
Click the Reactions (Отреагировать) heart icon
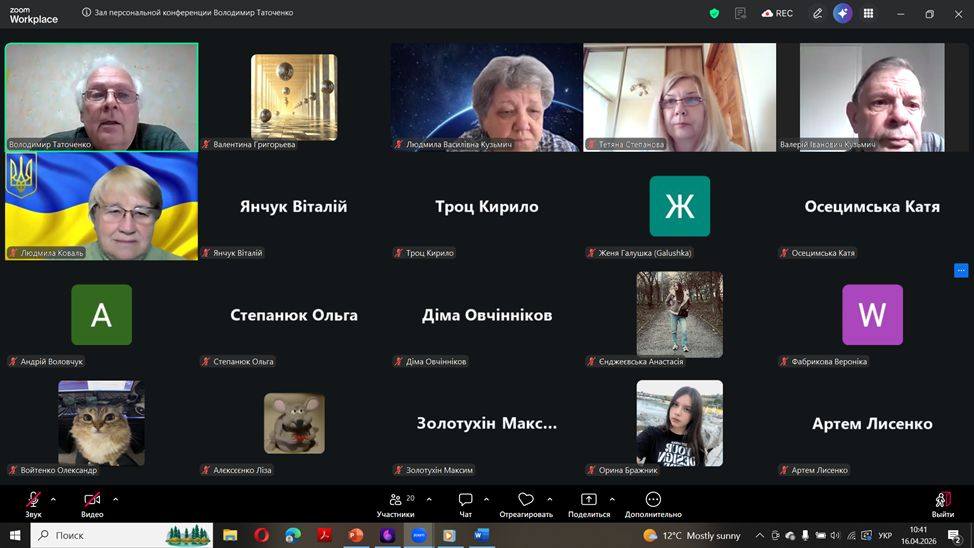(526, 500)
